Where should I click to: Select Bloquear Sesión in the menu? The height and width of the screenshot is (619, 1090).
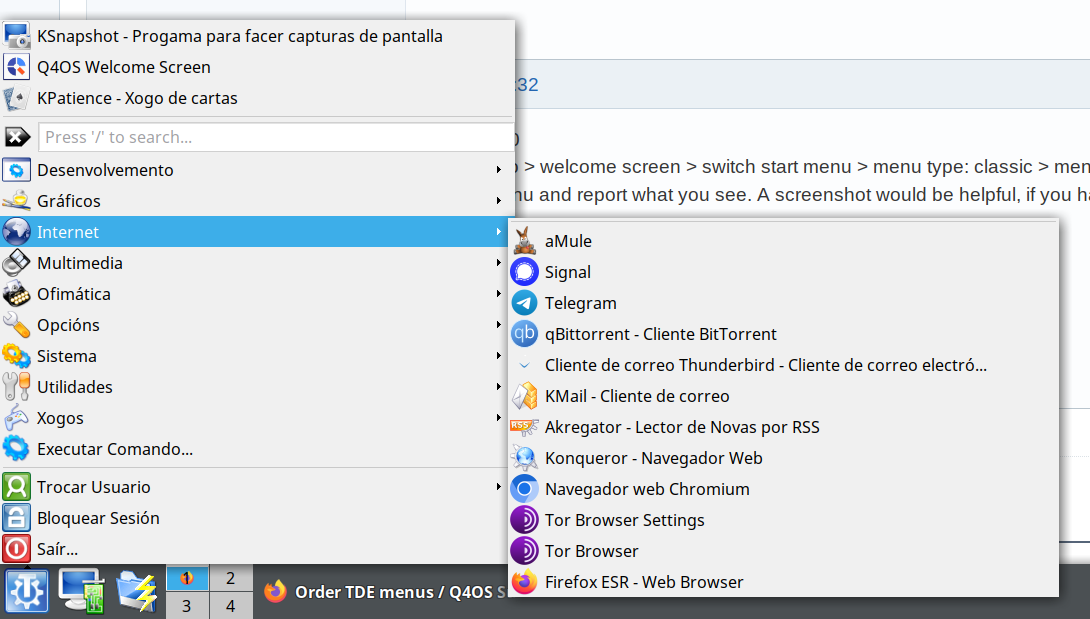(x=257, y=518)
